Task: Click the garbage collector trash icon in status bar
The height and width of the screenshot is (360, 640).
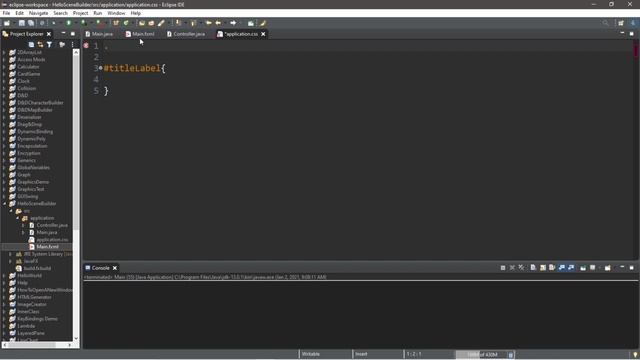Action: point(511,354)
